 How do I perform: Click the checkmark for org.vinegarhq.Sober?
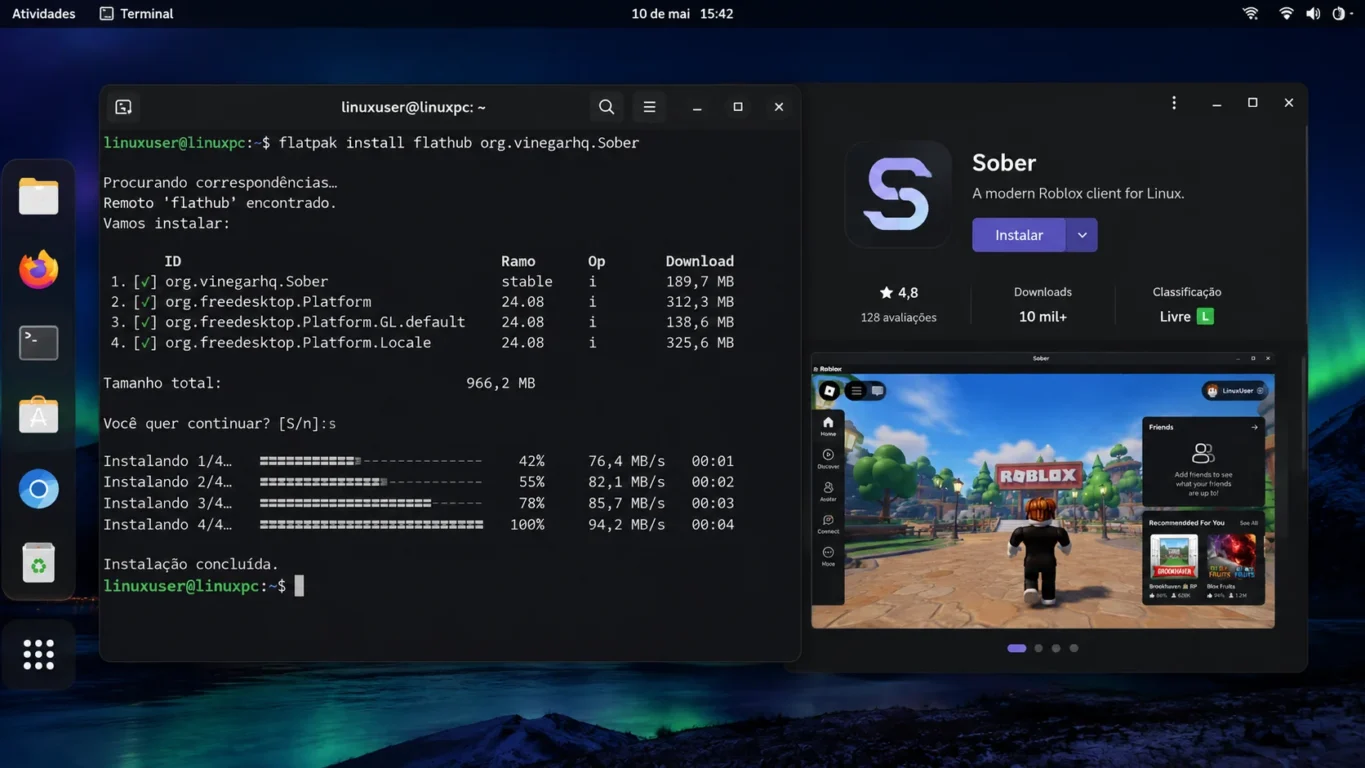pos(145,282)
